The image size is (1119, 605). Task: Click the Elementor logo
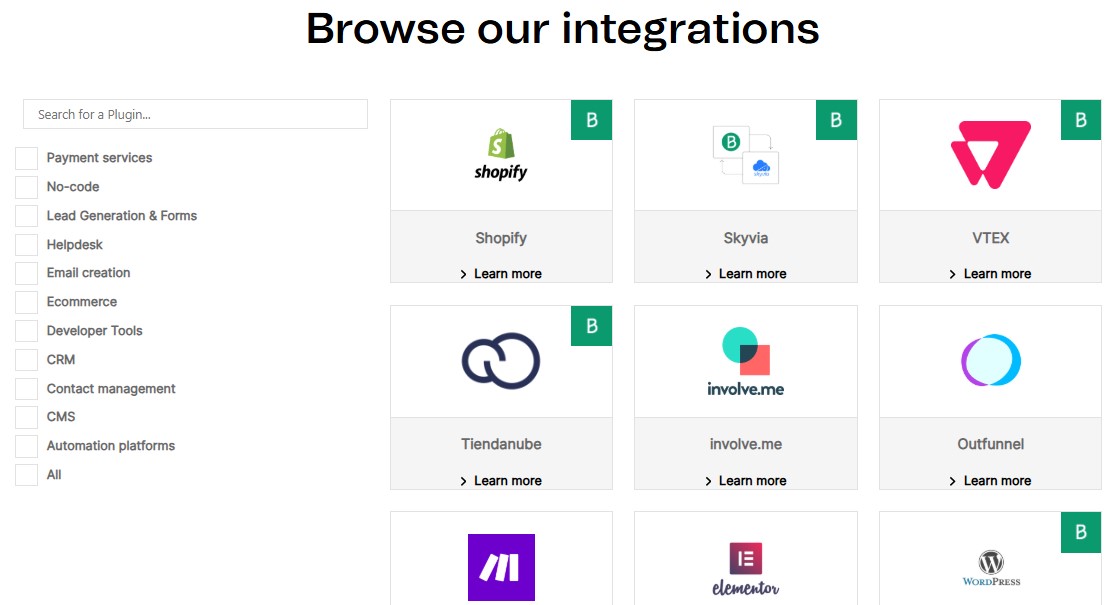pos(746,569)
